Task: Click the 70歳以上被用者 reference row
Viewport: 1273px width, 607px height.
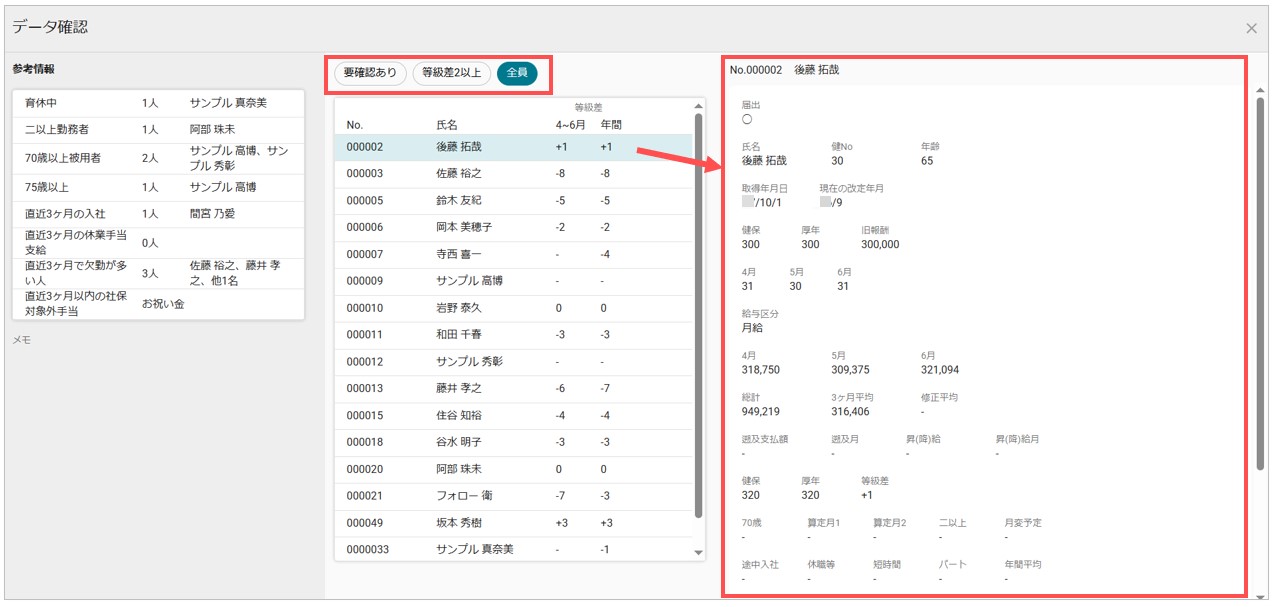Action: [159, 158]
